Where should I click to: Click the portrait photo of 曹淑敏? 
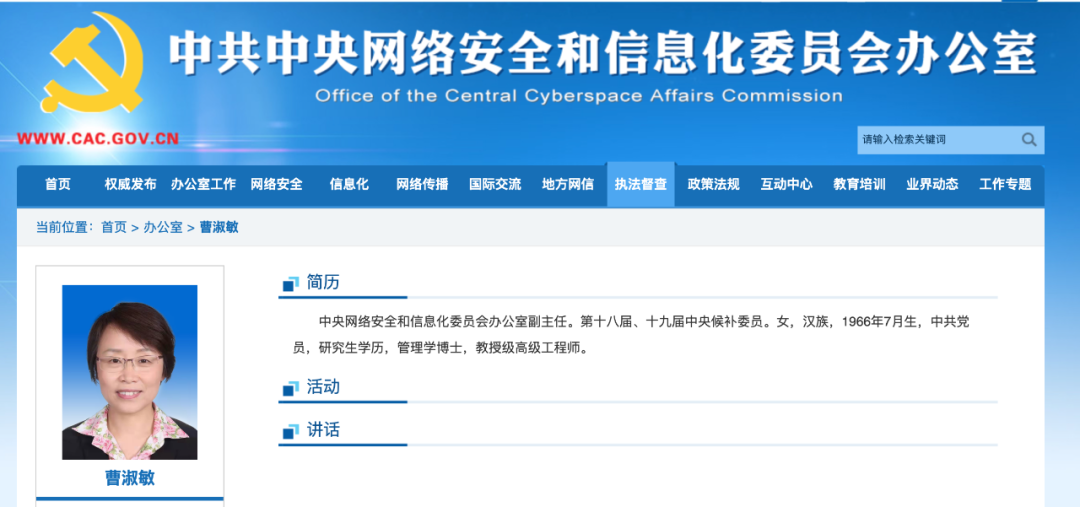tap(129, 372)
